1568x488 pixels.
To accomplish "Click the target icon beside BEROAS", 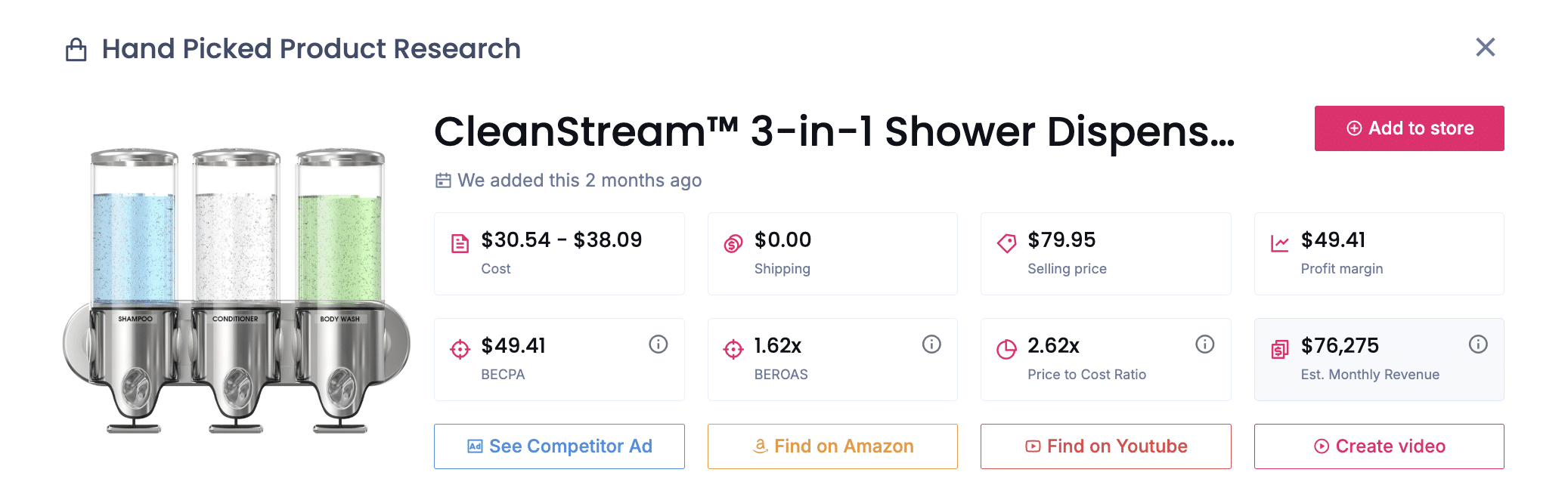I will 732,348.
